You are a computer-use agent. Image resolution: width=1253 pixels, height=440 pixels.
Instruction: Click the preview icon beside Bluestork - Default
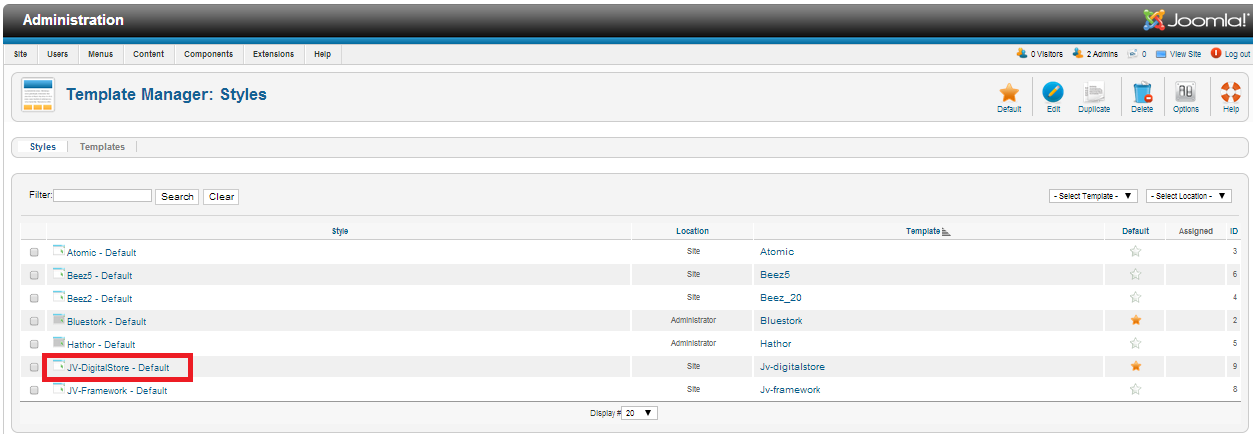(x=58, y=320)
